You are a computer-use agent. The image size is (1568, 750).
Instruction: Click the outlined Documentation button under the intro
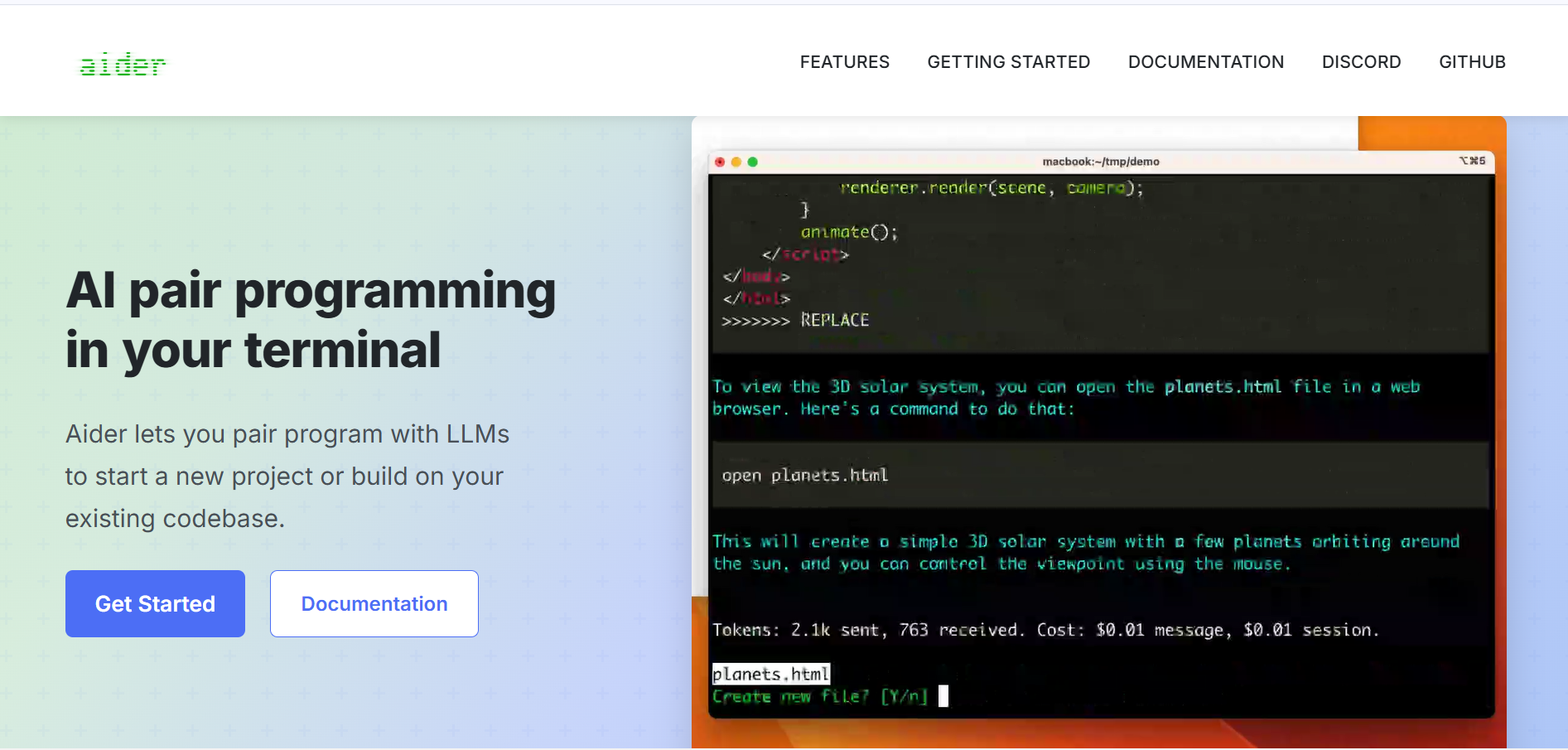click(374, 603)
